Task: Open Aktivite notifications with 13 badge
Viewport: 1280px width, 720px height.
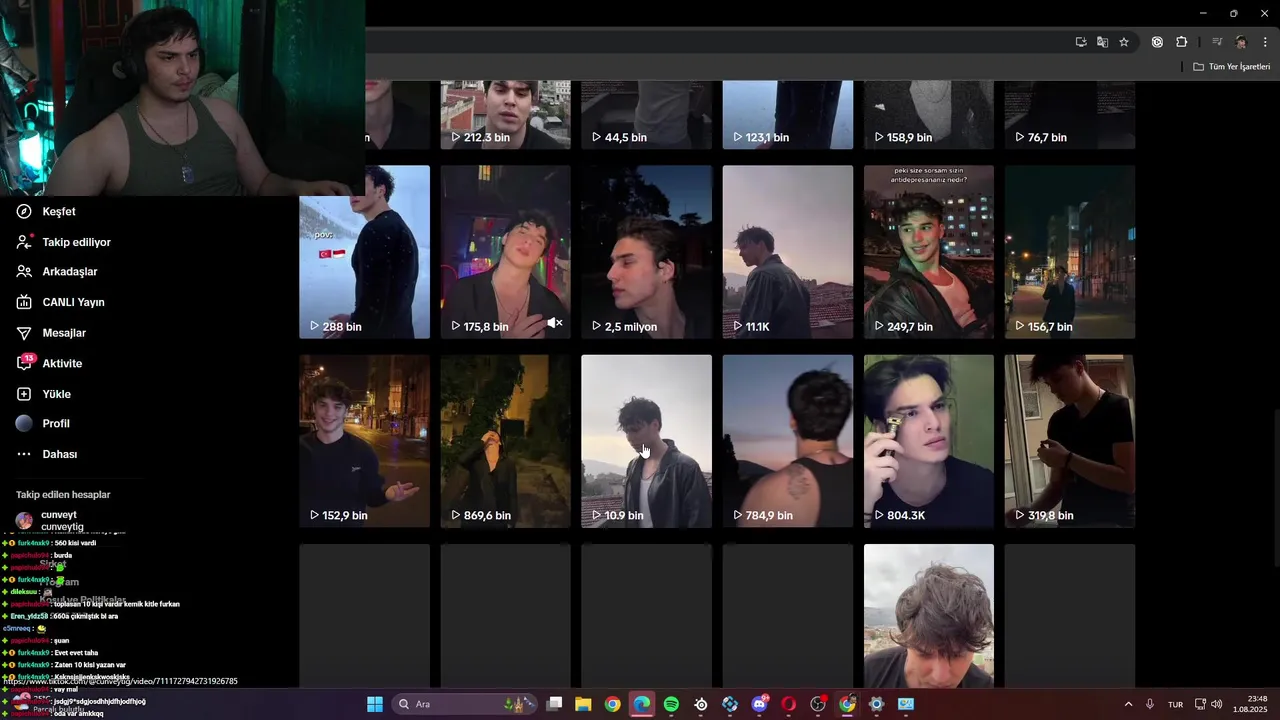Action: coord(49,363)
